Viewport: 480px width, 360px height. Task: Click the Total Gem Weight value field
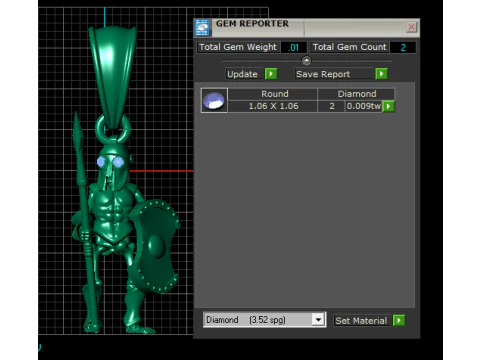pyautogui.click(x=293, y=47)
